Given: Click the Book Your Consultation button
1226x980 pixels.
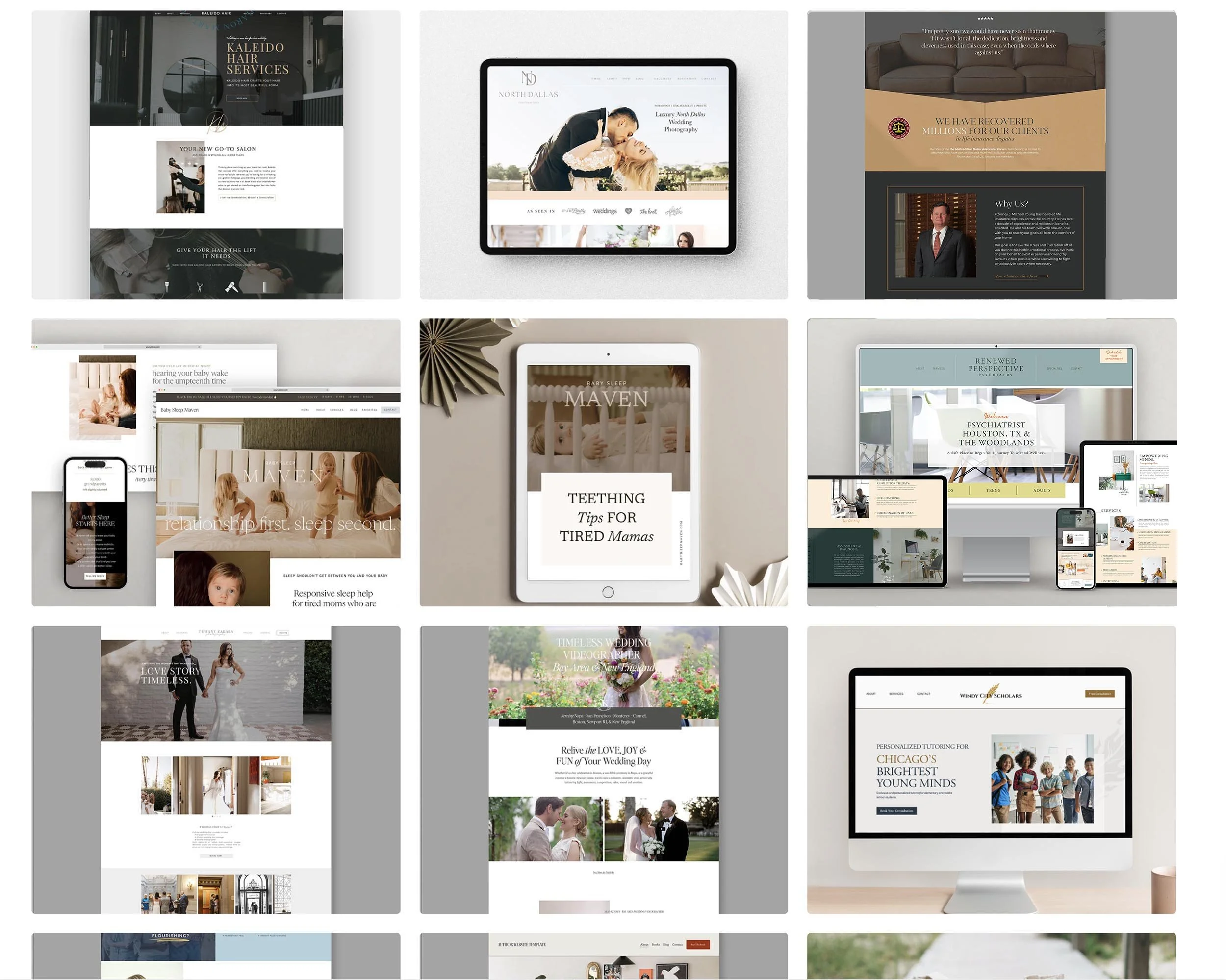Looking at the screenshot, I should 897,811.
